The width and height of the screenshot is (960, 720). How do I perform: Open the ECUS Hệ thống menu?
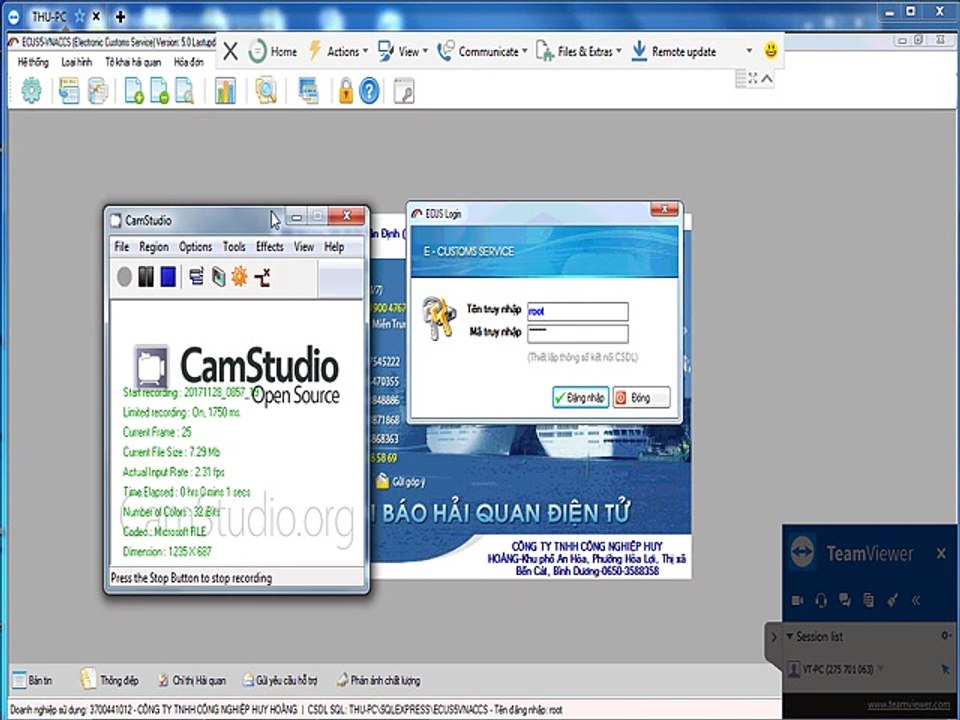coord(33,62)
